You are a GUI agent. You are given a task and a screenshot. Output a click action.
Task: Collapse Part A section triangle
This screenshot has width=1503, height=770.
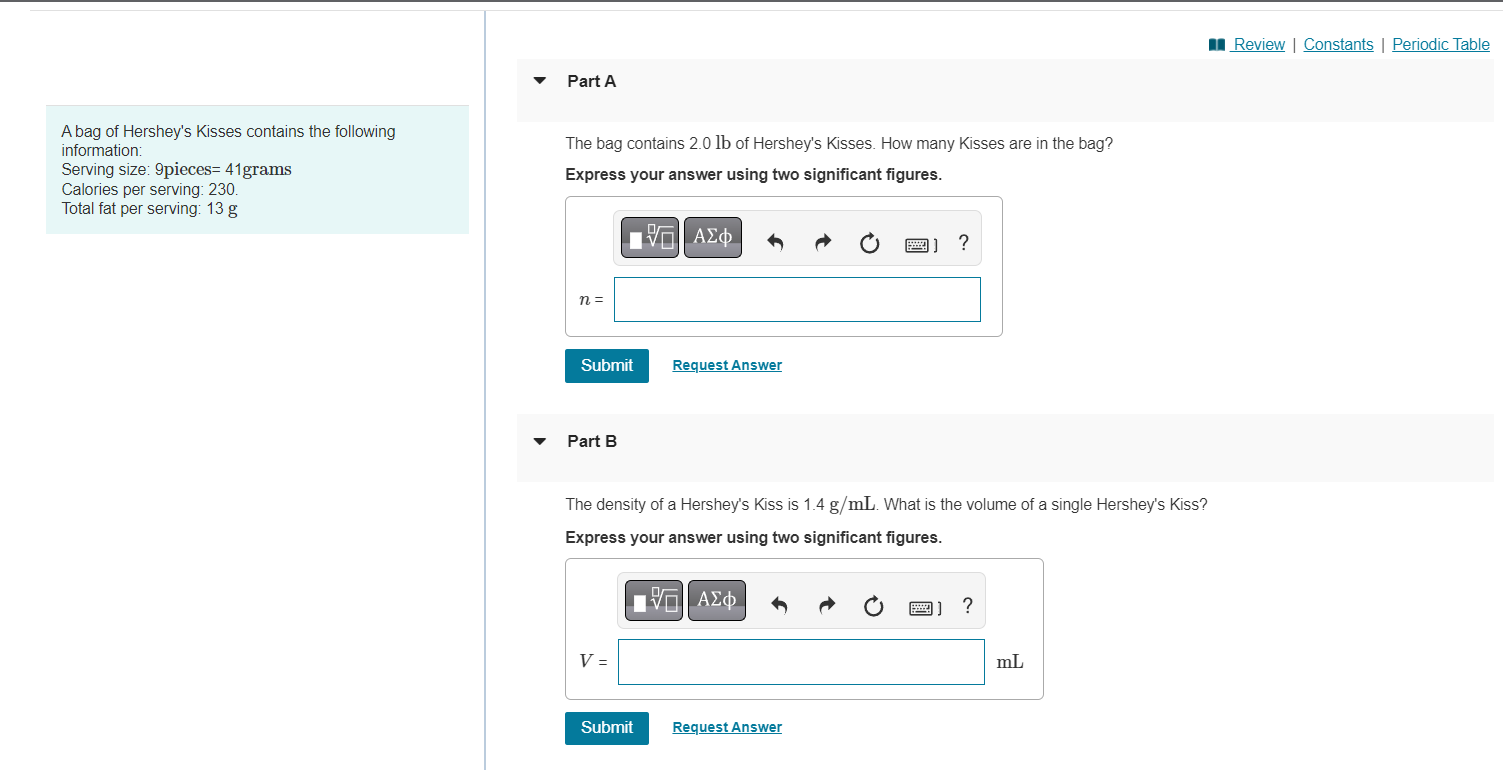pos(540,81)
